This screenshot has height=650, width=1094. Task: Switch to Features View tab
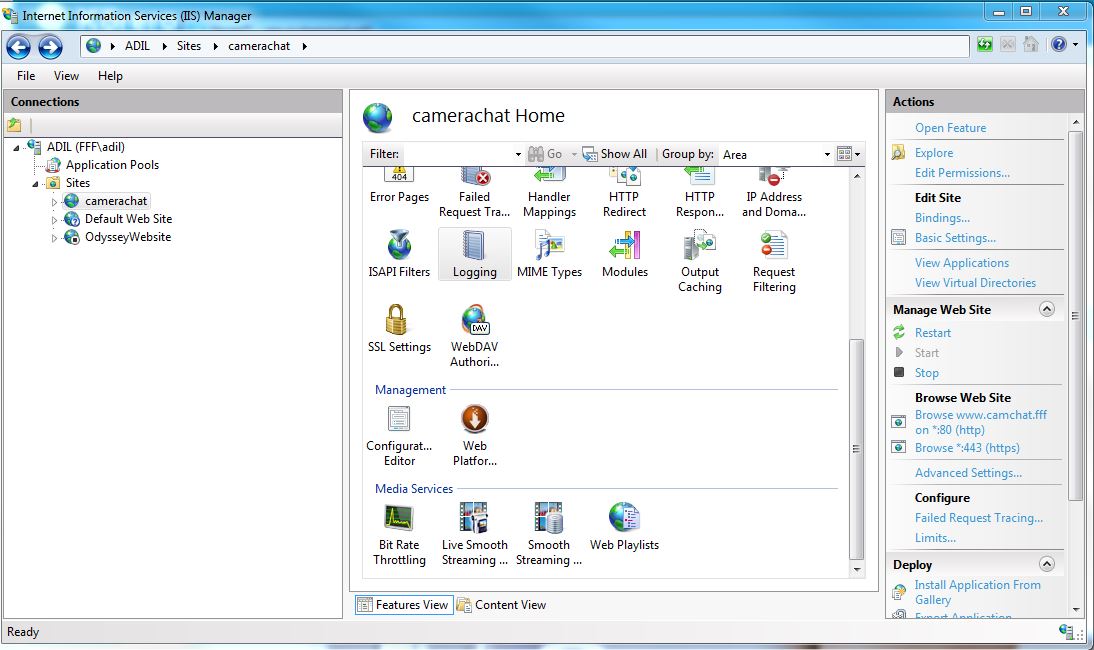point(404,605)
